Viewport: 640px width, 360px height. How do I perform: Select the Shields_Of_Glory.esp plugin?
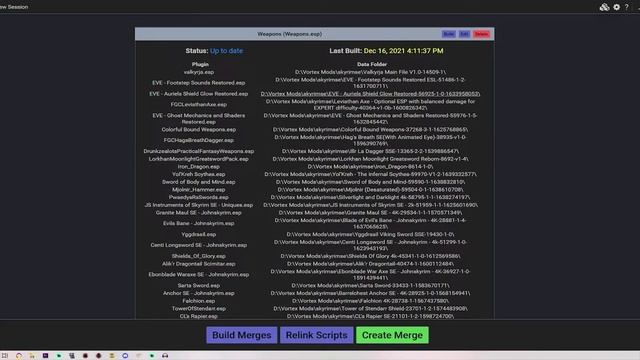[x=199, y=256]
